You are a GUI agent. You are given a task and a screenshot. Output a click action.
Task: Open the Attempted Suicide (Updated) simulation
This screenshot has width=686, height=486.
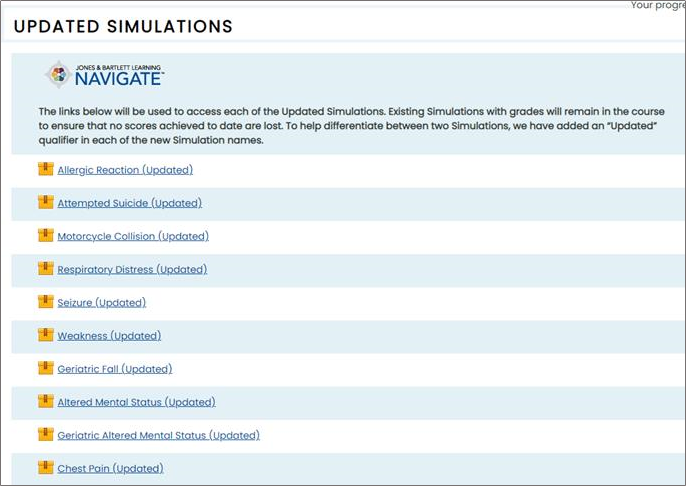click(x=130, y=203)
